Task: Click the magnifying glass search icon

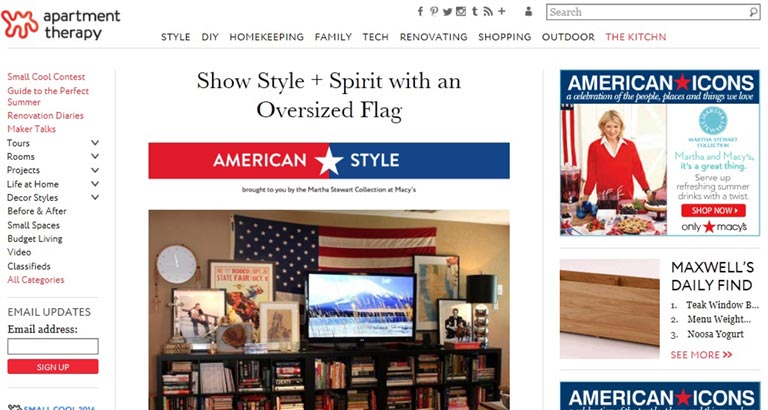Action: pyautogui.click(x=753, y=12)
